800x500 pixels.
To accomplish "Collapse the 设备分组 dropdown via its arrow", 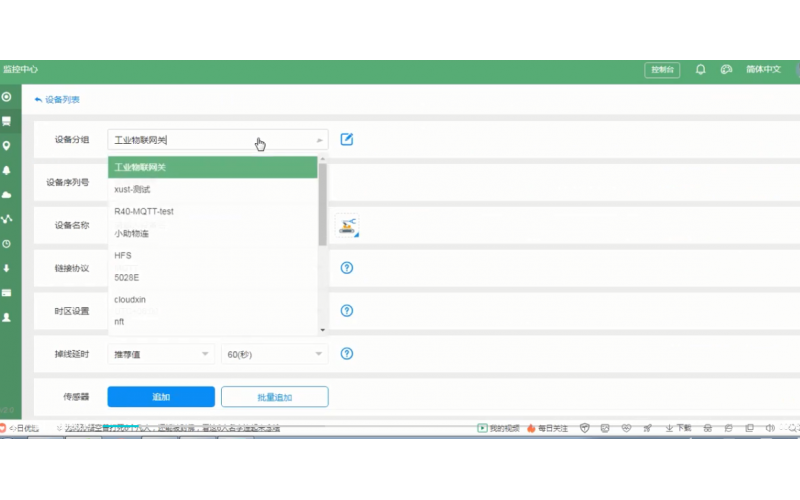I will pyautogui.click(x=319, y=141).
